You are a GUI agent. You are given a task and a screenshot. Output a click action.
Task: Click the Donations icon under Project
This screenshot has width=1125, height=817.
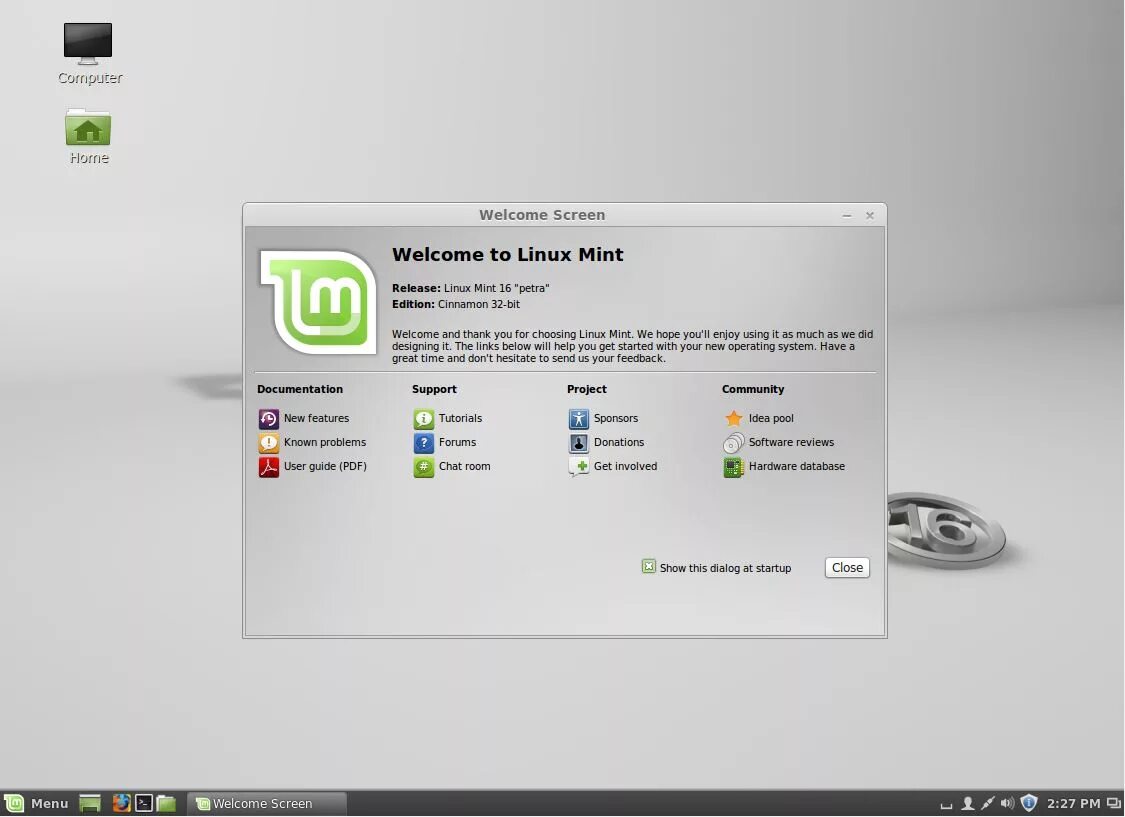[578, 443]
